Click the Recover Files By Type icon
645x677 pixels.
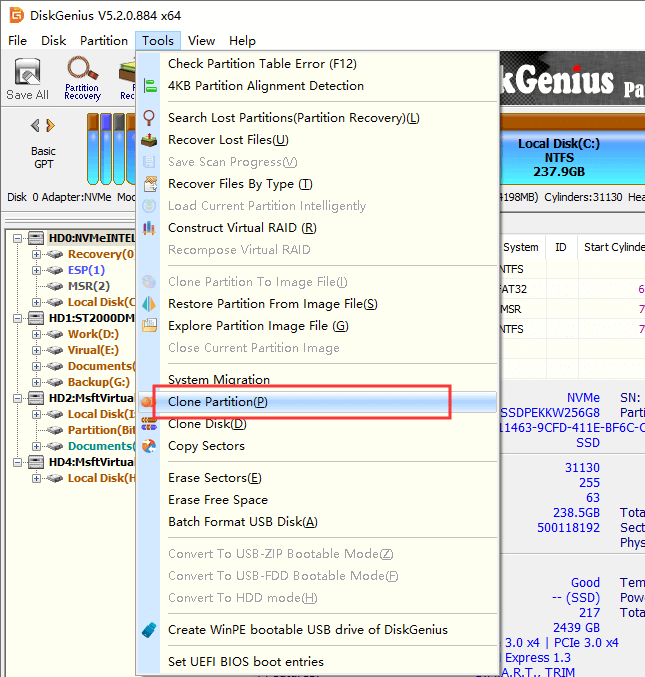[x=150, y=184]
